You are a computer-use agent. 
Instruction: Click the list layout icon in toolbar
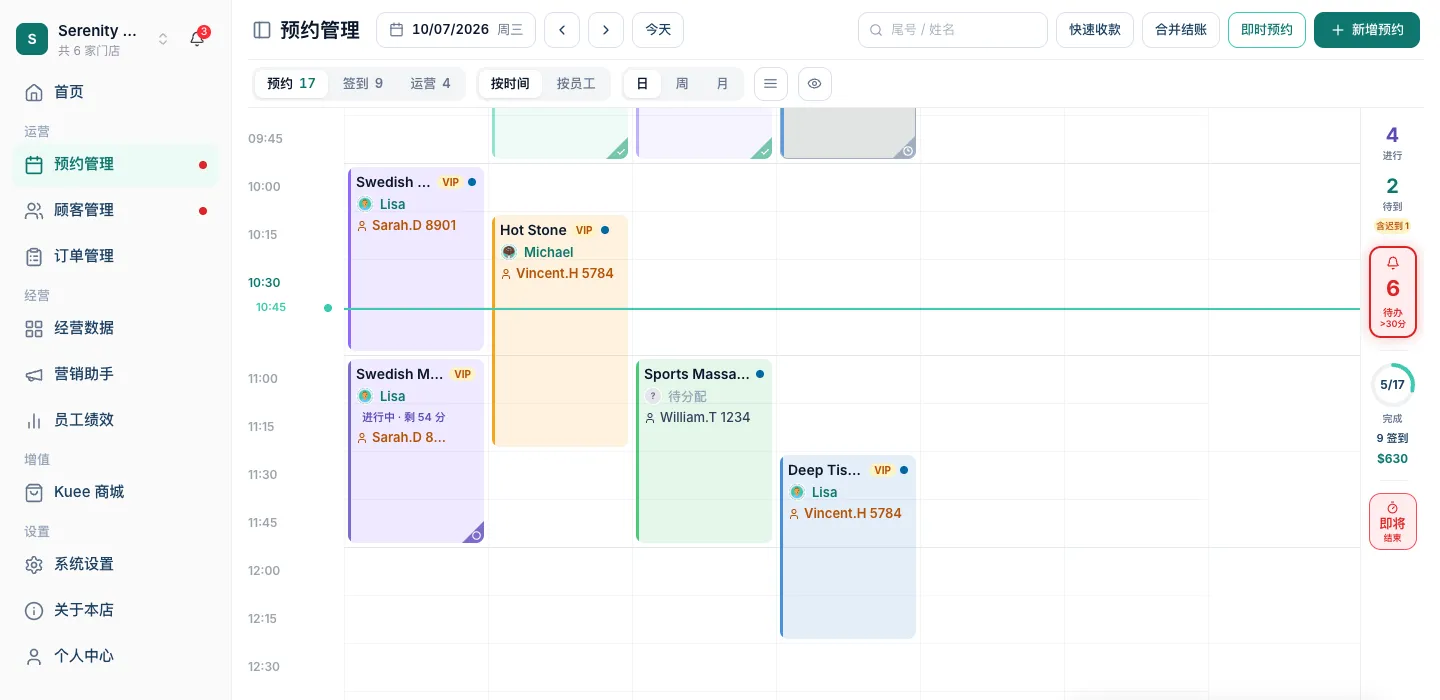tap(771, 84)
